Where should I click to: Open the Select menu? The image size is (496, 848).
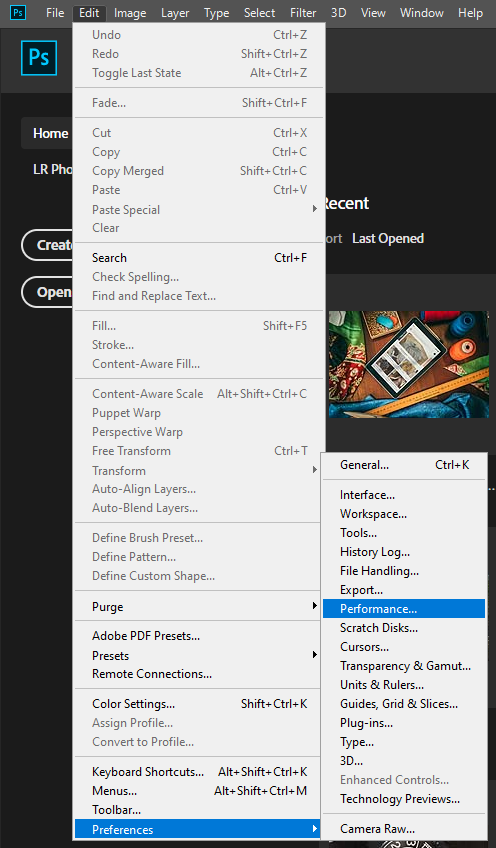tap(260, 12)
